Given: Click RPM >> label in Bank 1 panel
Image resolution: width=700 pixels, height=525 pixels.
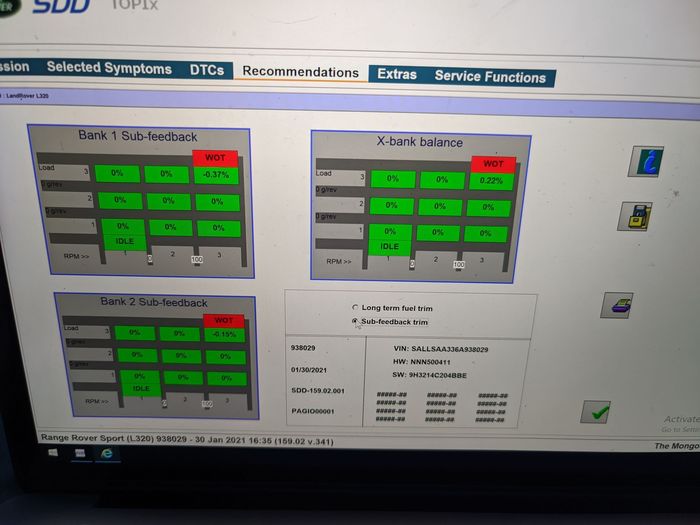Looking at the screenshot, I should pos(76,256).
